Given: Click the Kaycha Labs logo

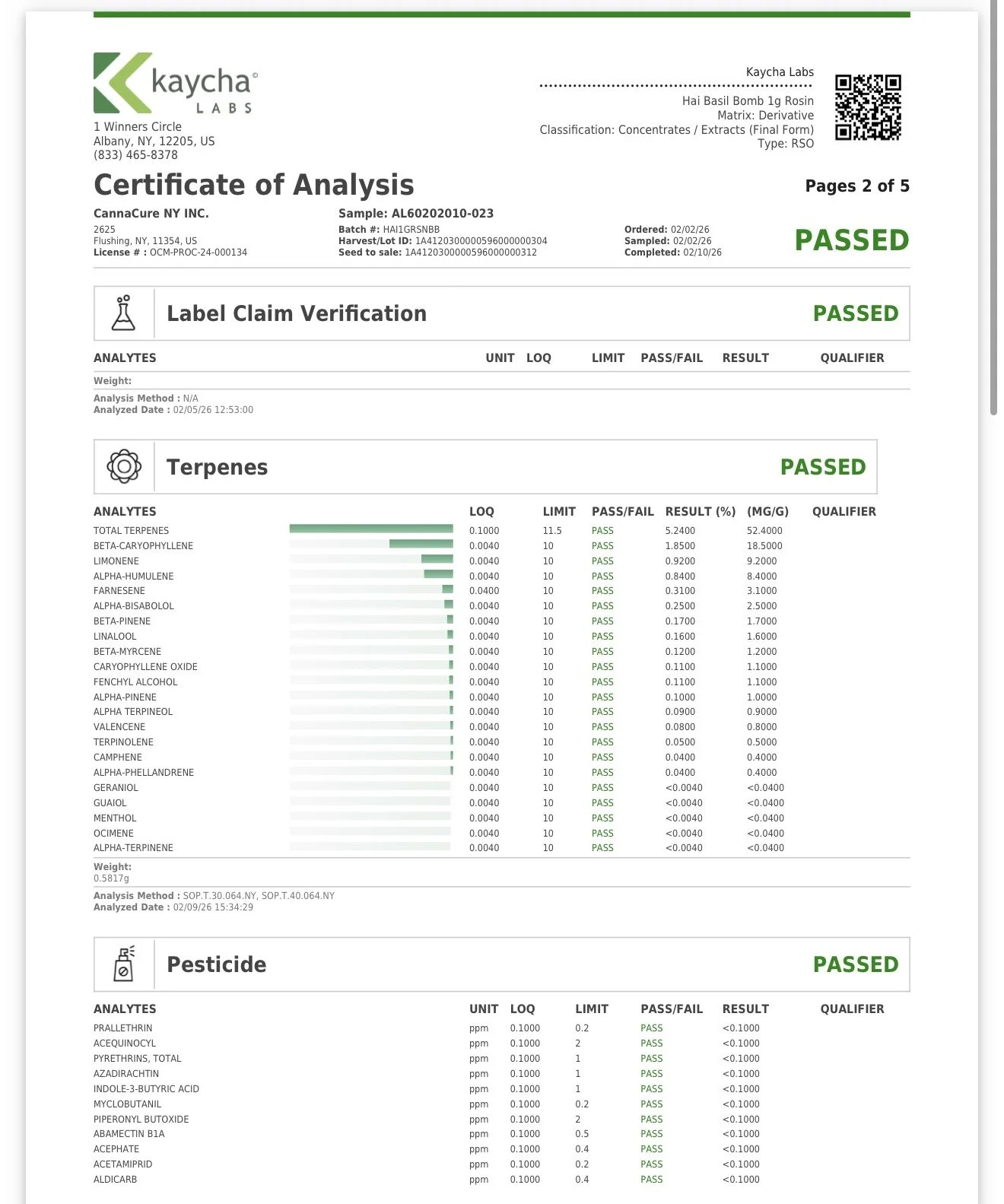Looking at the screenshot, I should [176, 83].
